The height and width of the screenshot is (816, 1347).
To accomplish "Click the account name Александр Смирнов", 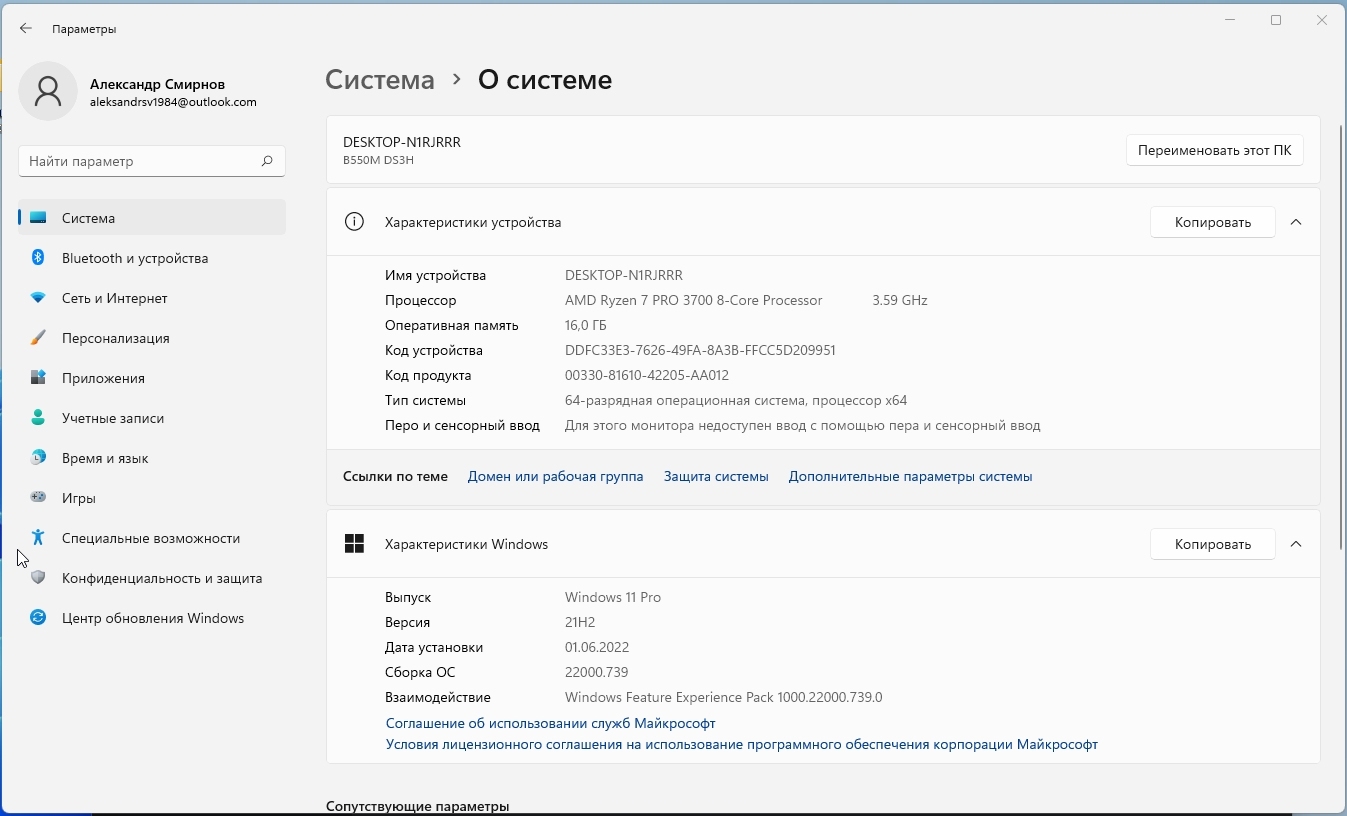I will click(x=157, y=84).
